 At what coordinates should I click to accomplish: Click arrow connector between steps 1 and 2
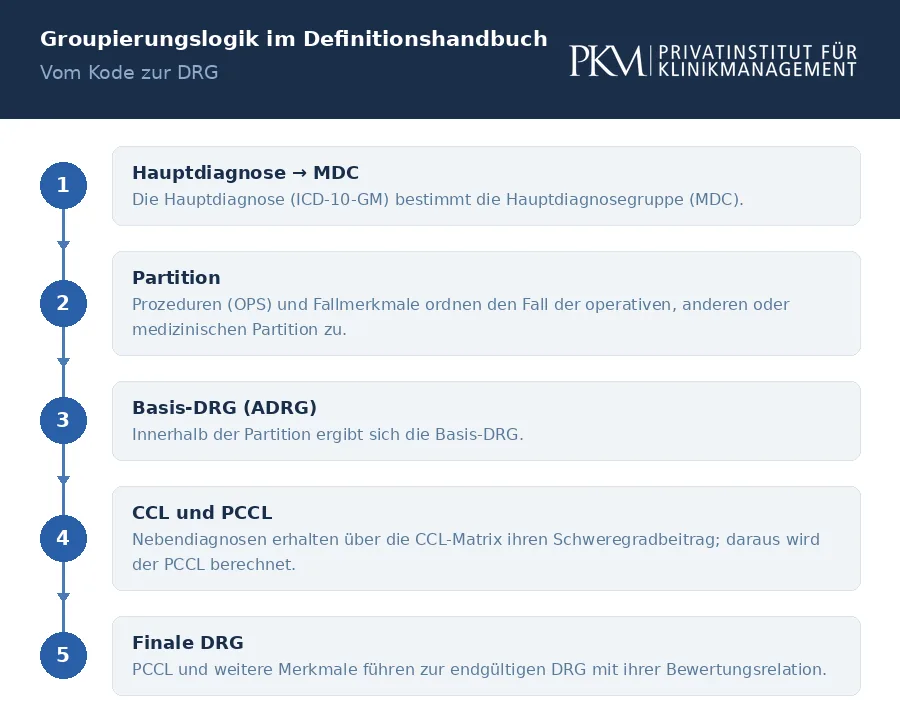point(63,245)
